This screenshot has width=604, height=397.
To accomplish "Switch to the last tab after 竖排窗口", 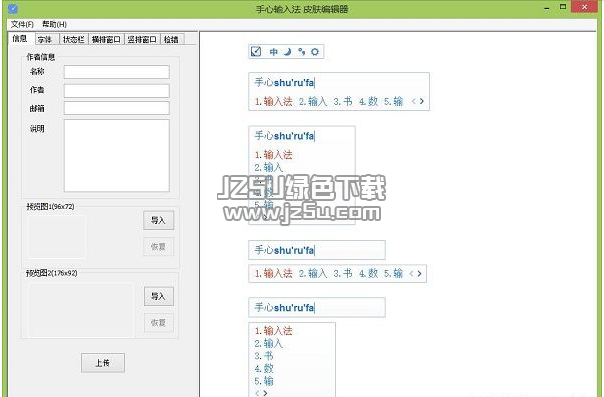I will tap(171, 39).
